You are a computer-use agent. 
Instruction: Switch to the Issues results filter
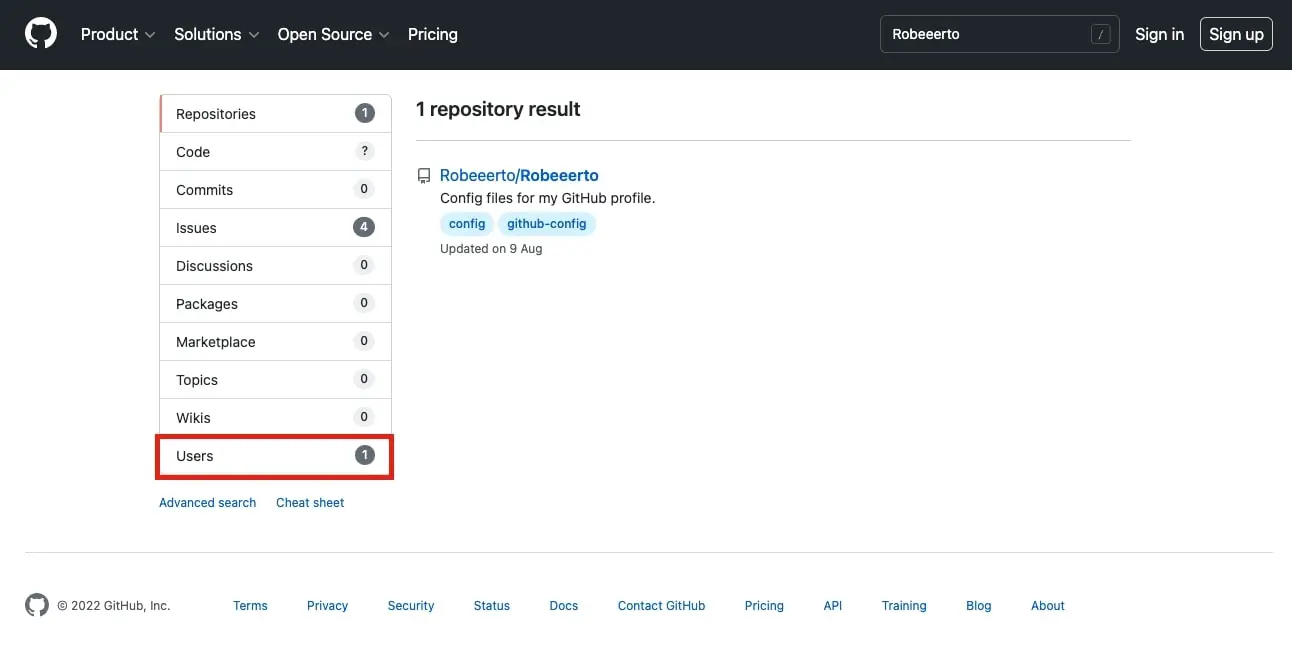point(275,228)
